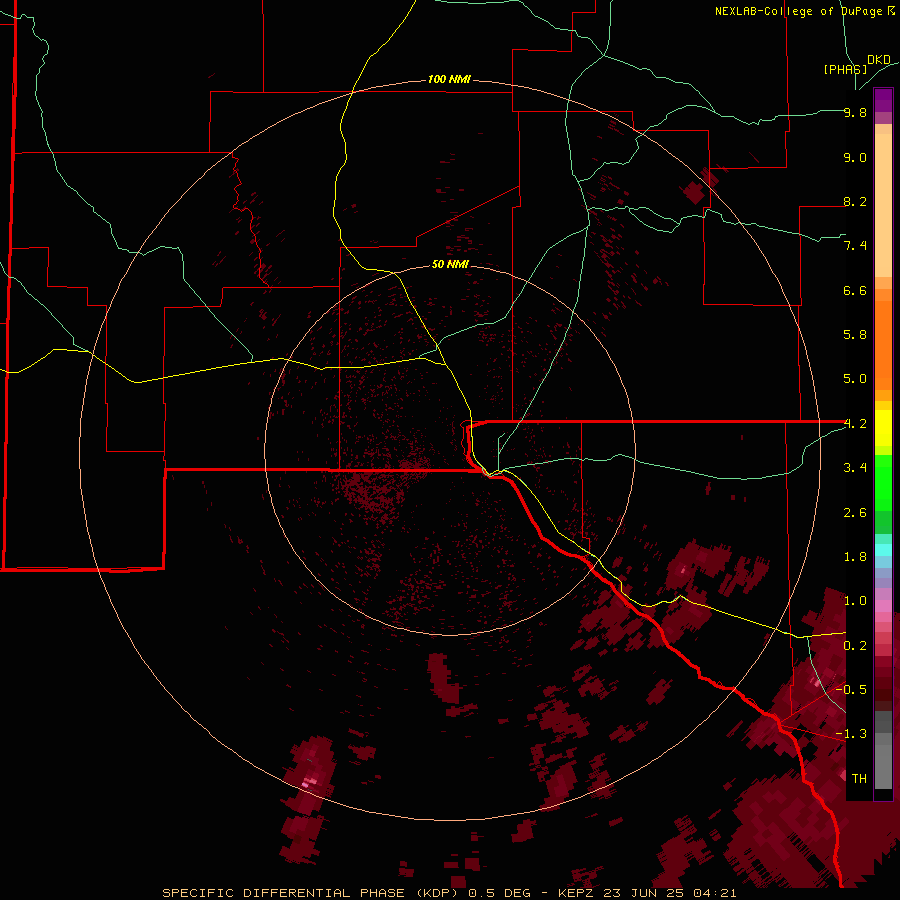Screen dimensions: 900x900
Task: Pick the cyan segment of the color bar
Action: coord(883,550)
